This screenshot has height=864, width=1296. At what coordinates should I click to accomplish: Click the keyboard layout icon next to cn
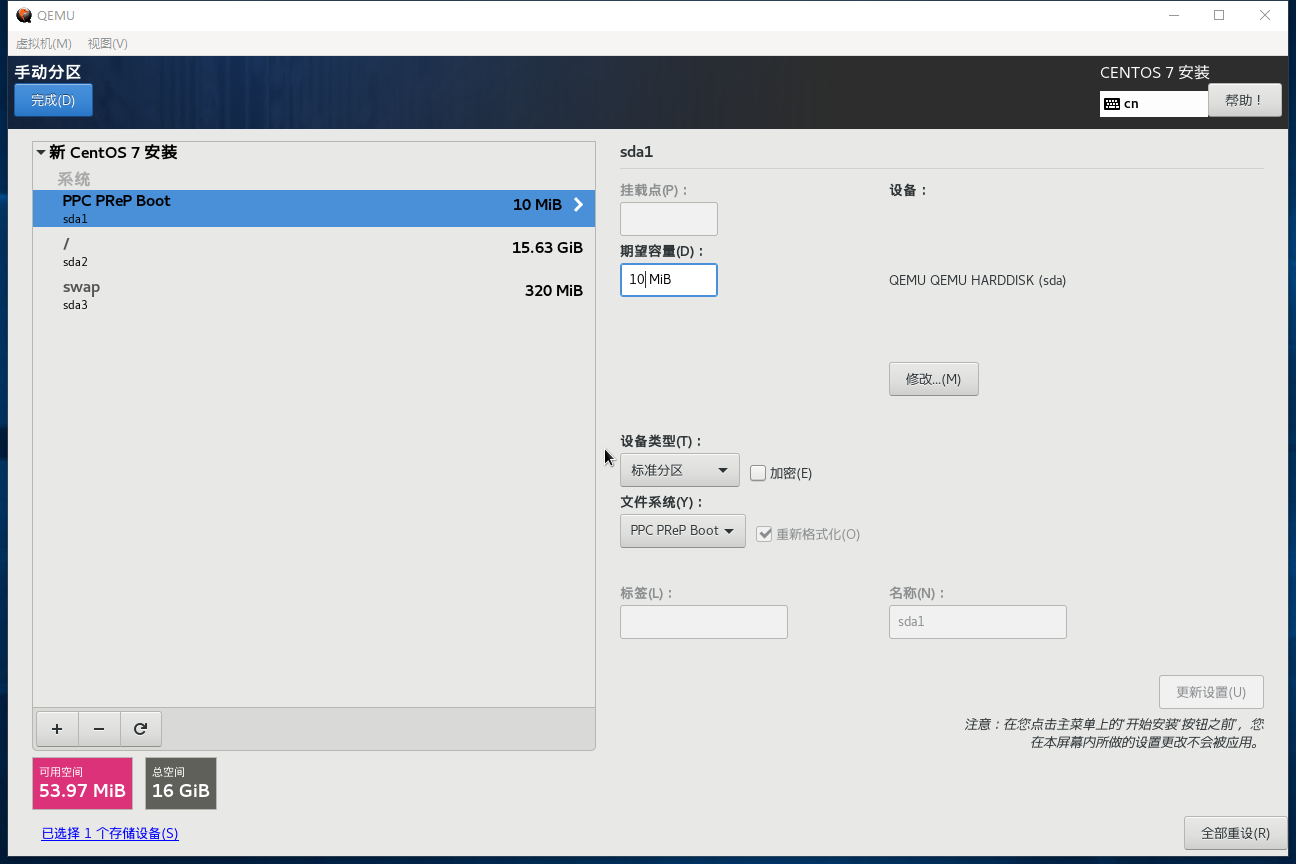[x=1111, y=103]
